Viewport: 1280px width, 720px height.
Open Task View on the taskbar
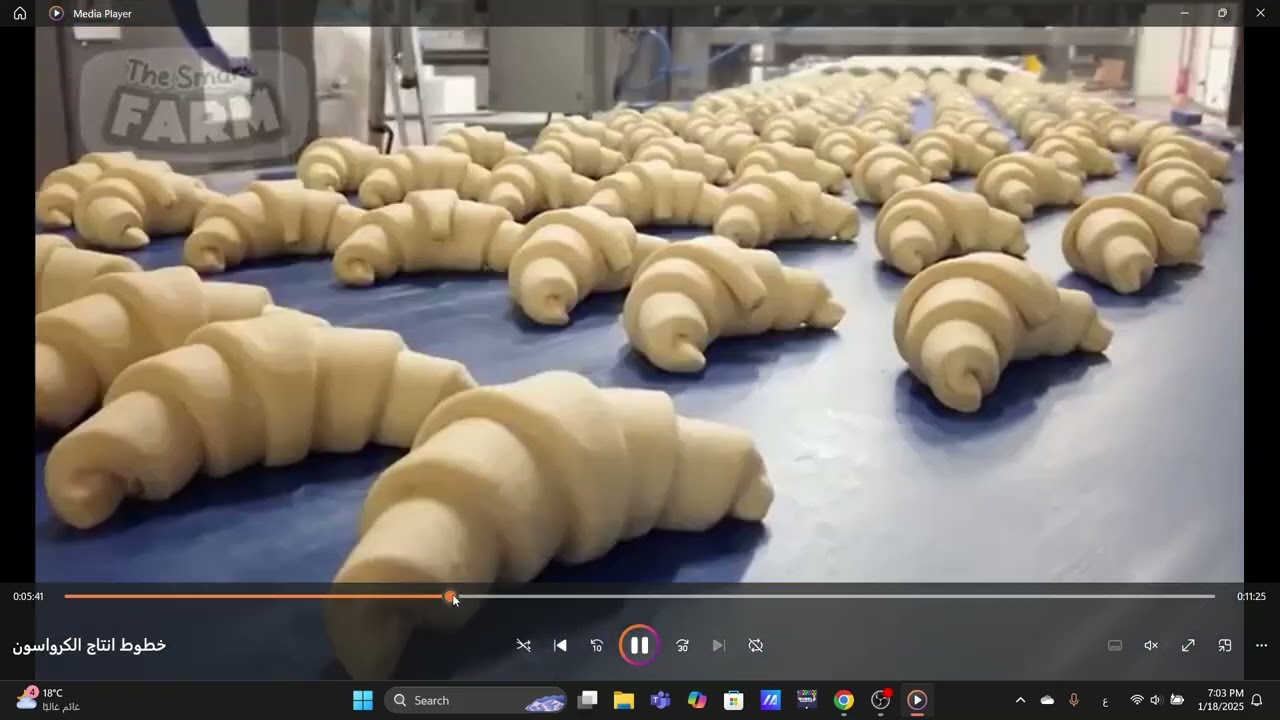(x=588, y=700)
